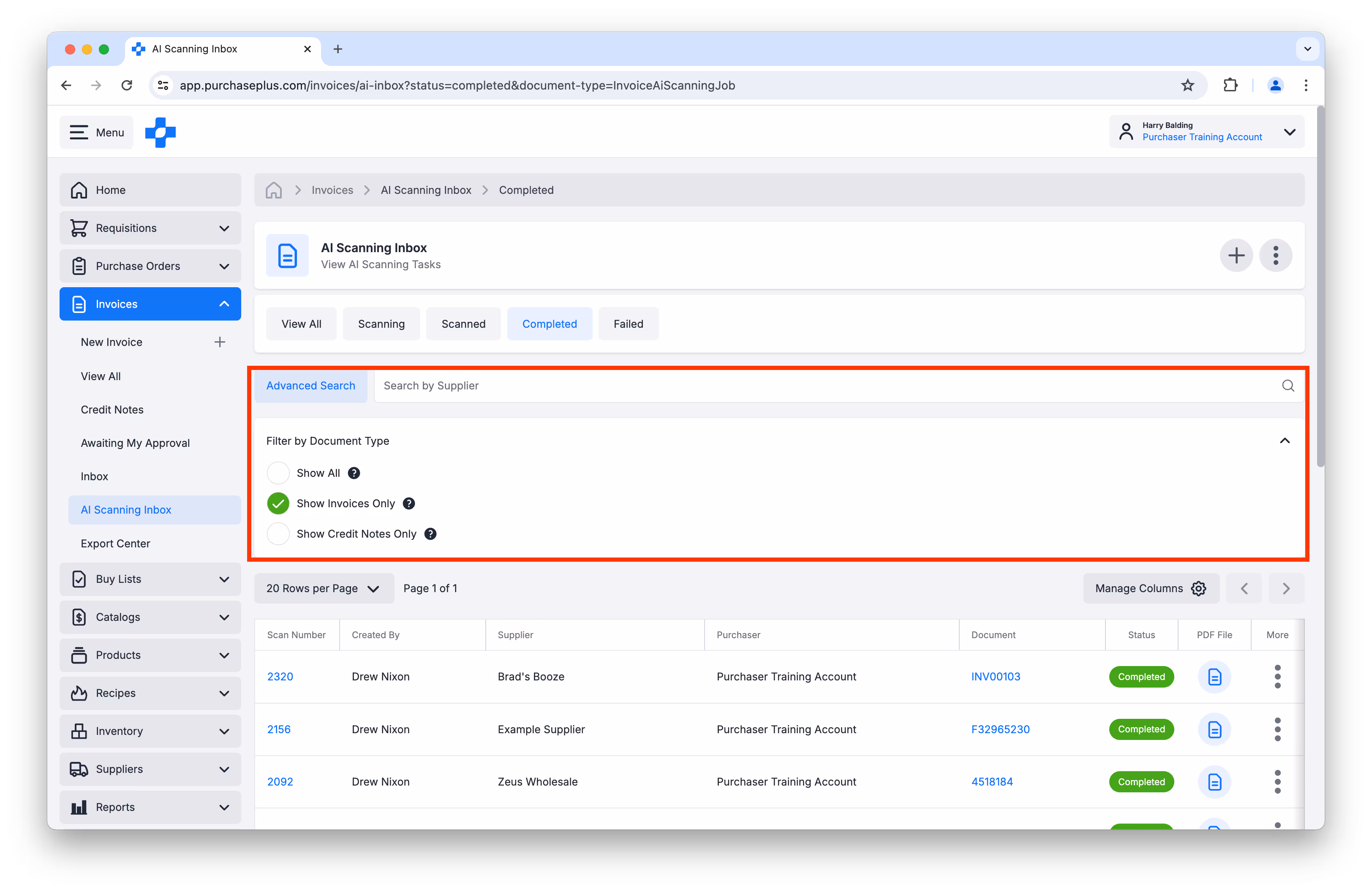Open the three-dot options menu in header
Viewport: 1372px width, 892px height.
coord(1275,255)
